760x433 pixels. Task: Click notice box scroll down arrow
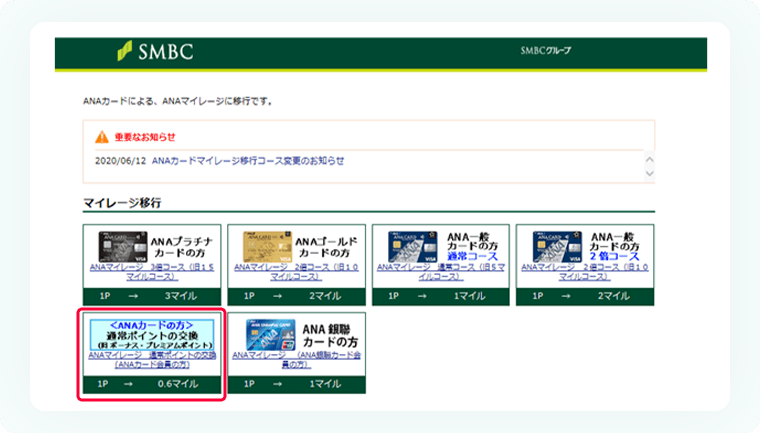tap(649, 173)
